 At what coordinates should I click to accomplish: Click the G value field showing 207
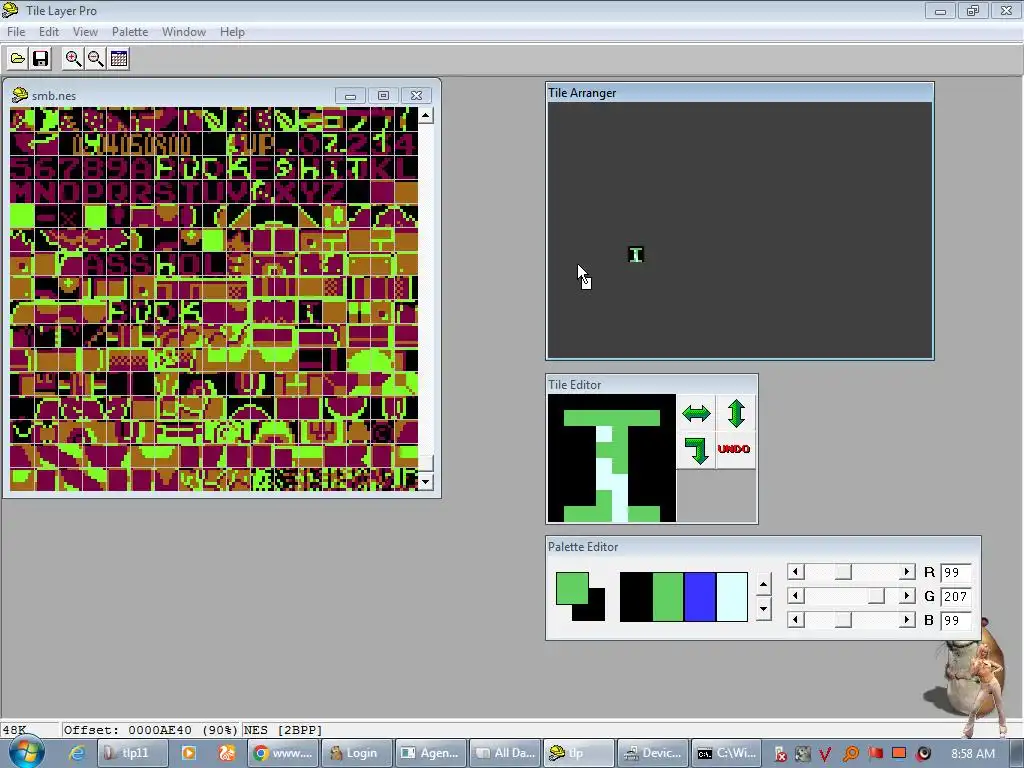(x=955, y=596)
